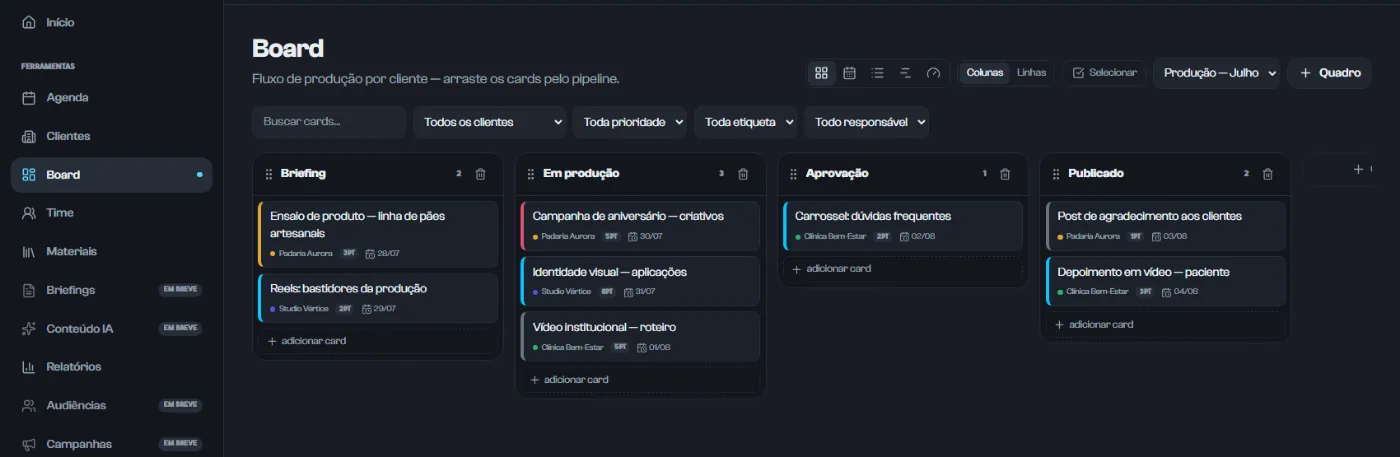Open Relatórios in the sidebar
The width and height of the screenshot is (1400, 457).
tap(111, 367)
